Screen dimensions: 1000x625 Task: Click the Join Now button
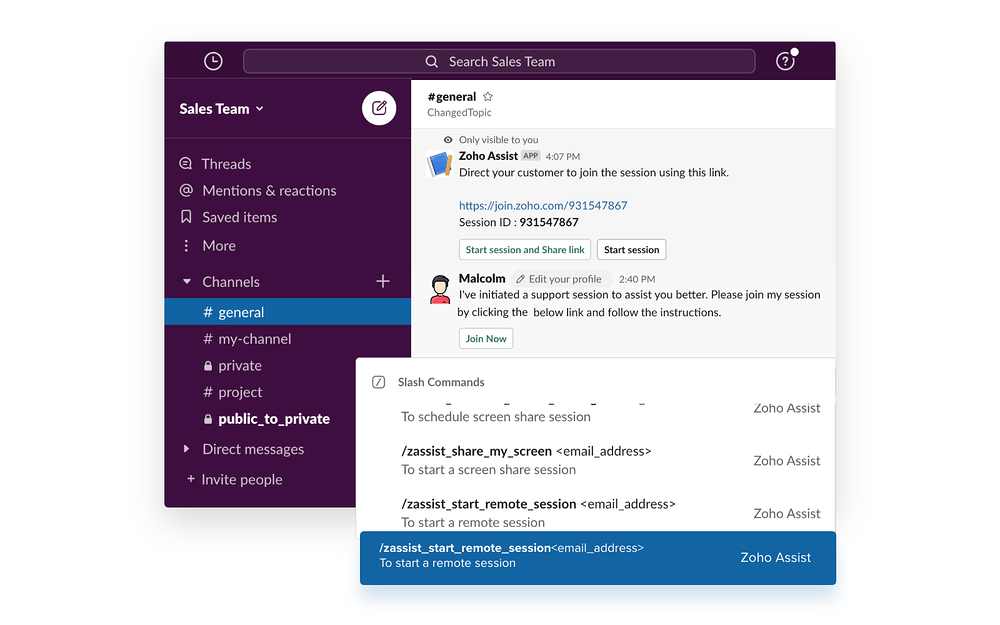(x=486, y=339)
